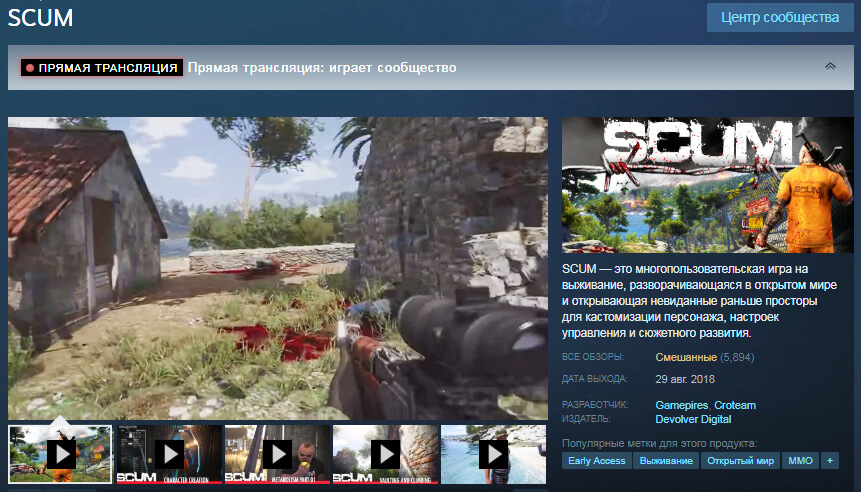This screenshot has width=861, height=492.
Task: Open publisher Devolver Digital page
Action: click(693, 419)
